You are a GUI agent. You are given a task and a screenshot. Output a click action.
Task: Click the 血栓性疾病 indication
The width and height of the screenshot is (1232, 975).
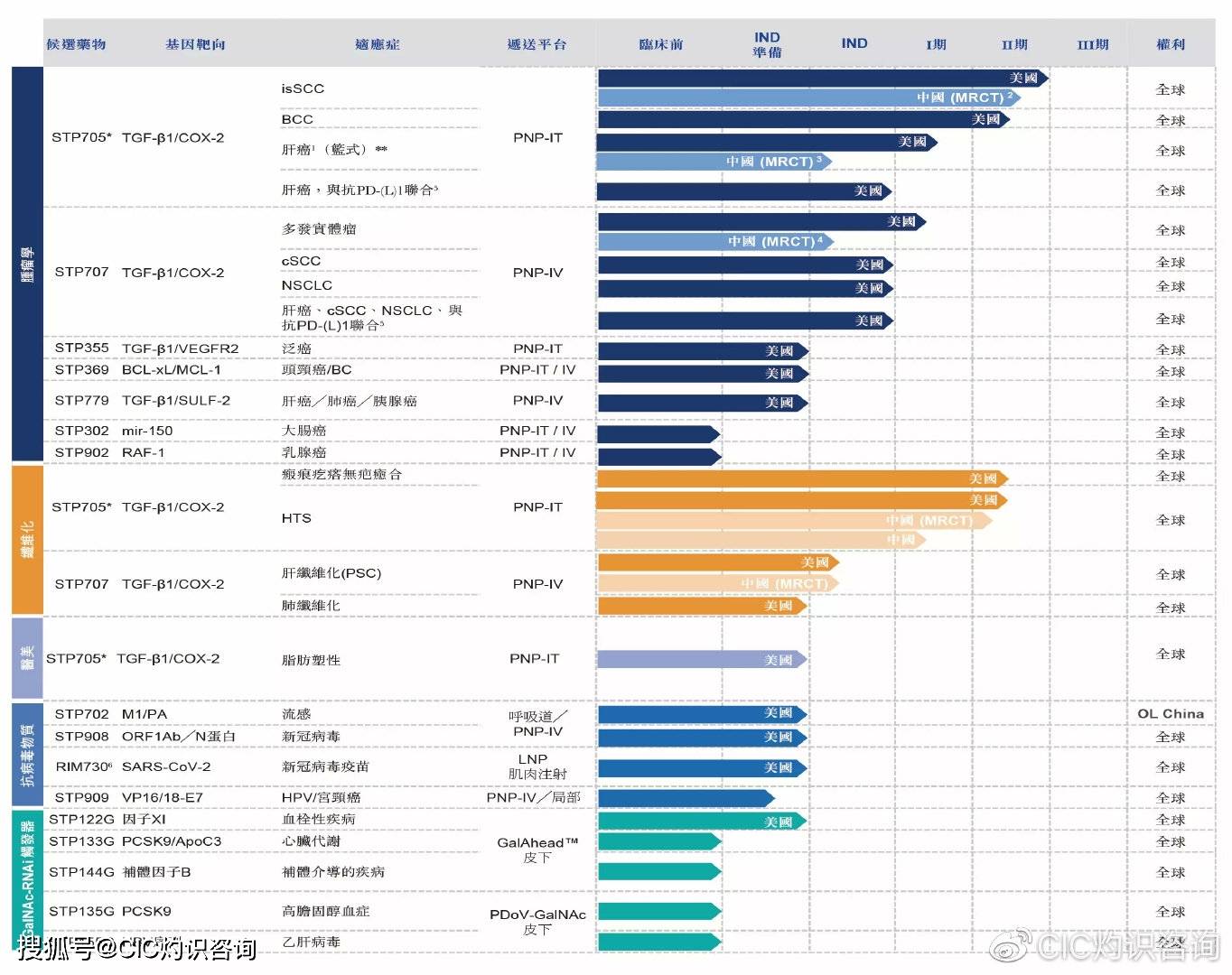pos(318,820)
